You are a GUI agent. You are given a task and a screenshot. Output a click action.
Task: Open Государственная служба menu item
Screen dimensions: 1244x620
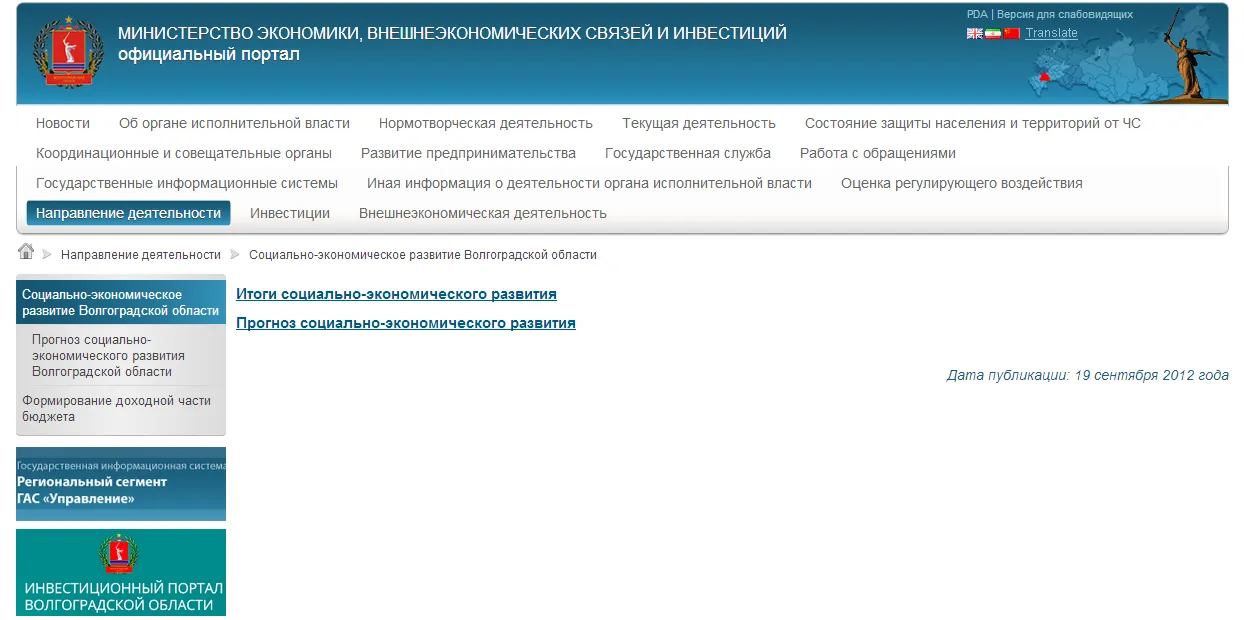click(688, 153)
